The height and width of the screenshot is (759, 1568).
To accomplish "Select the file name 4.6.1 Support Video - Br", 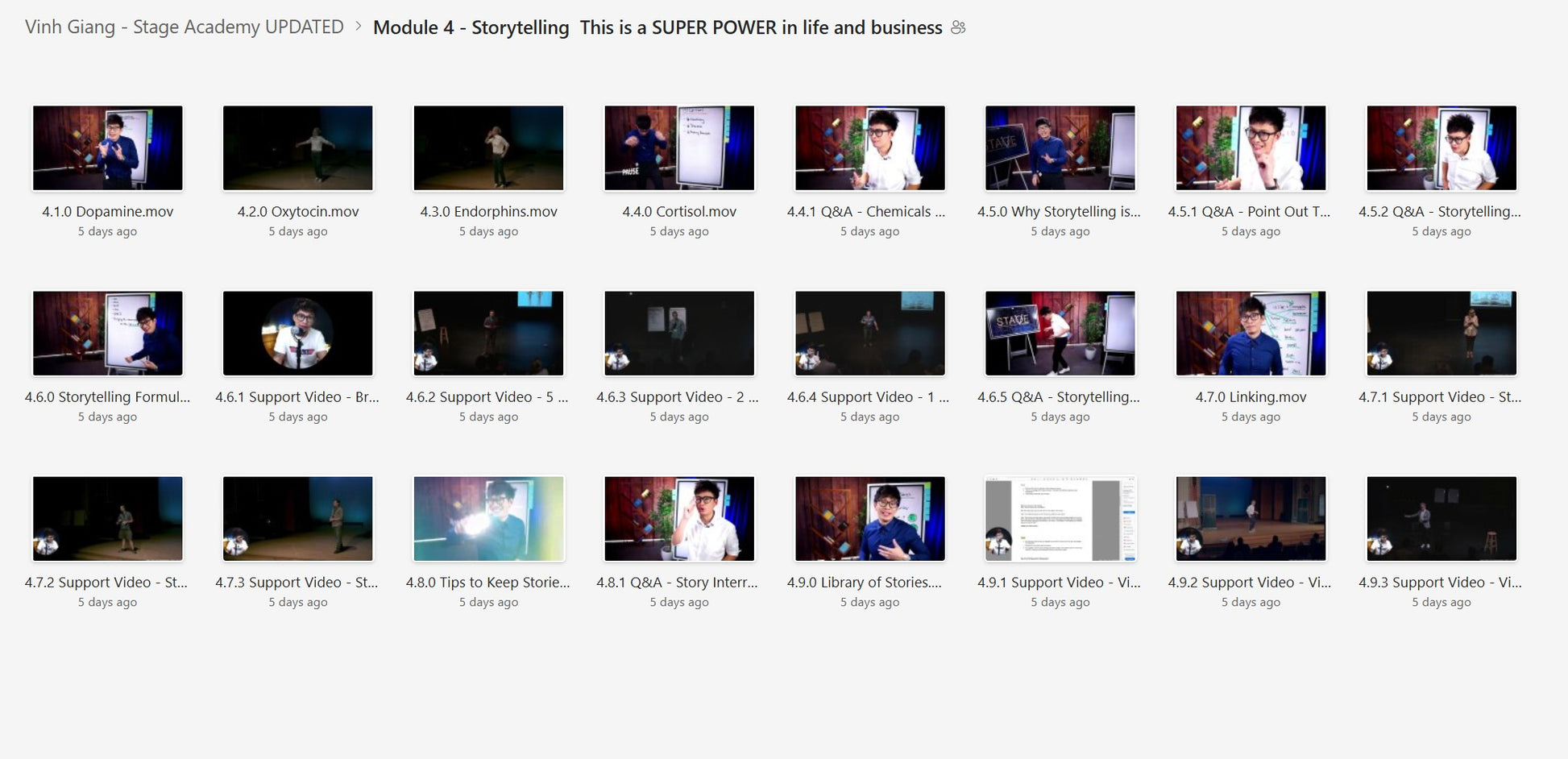I will tap(297, 397).
